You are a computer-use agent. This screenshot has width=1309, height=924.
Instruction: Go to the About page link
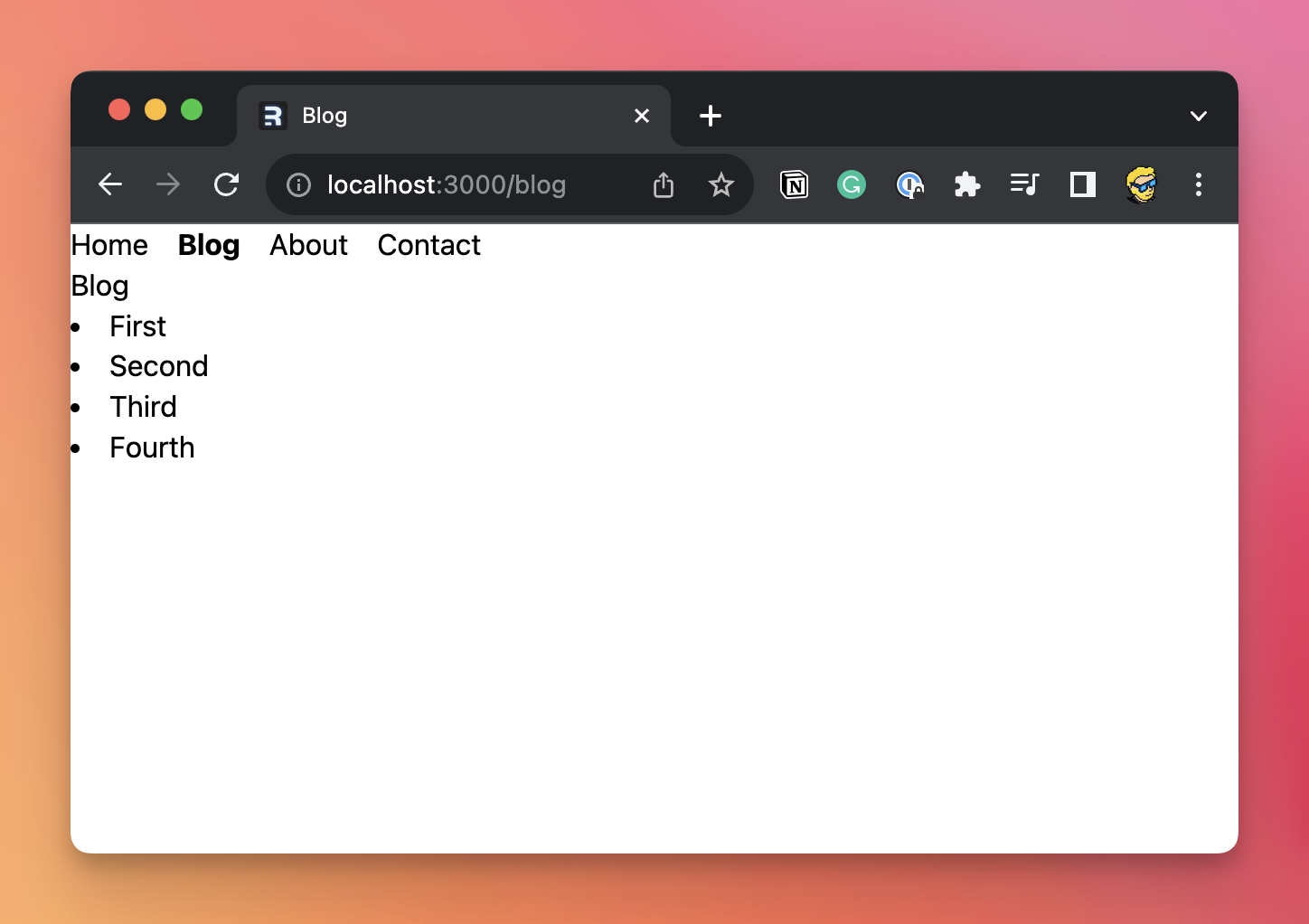point(308,245)
